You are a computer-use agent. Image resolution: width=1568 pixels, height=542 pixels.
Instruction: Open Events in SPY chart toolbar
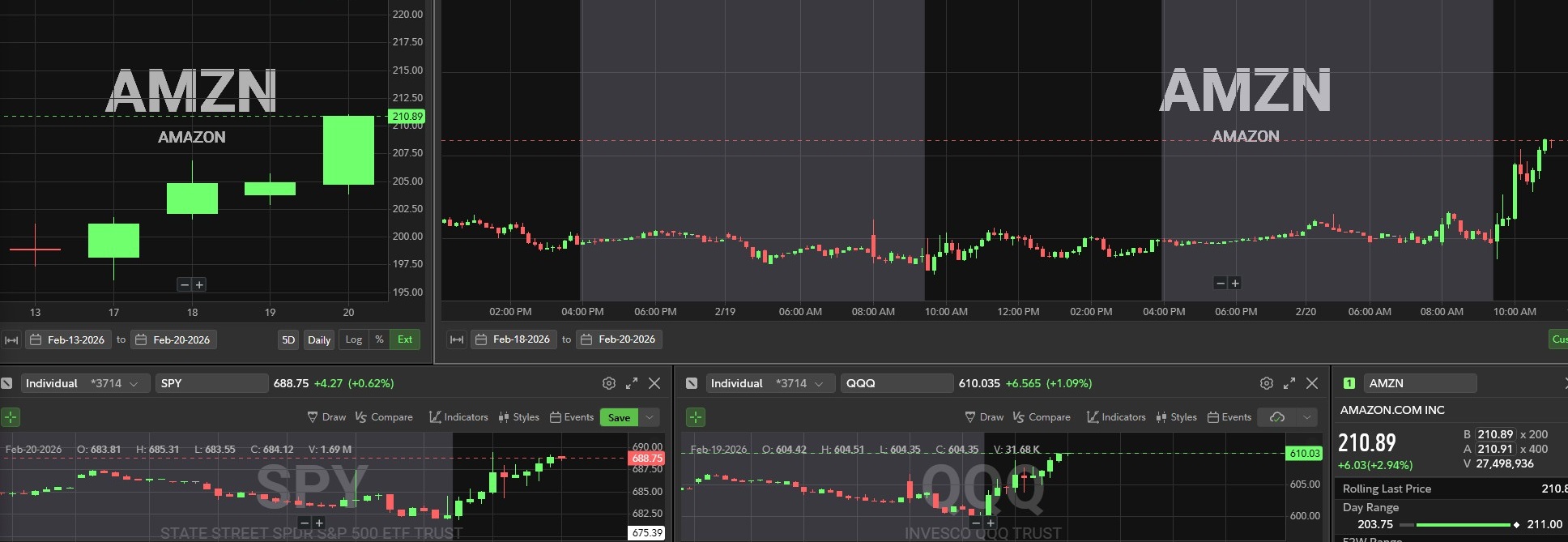coord(572,417)
